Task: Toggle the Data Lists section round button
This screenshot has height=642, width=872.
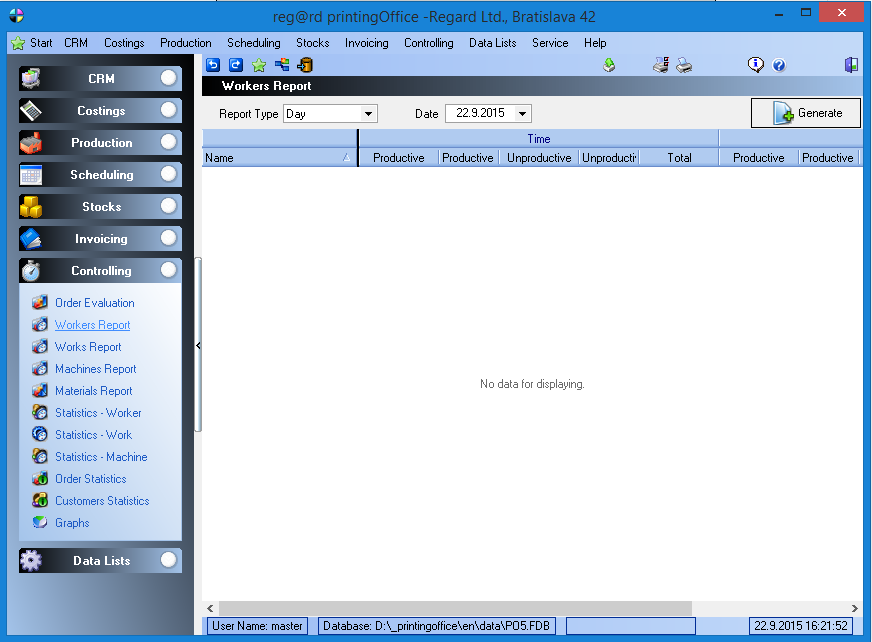Action: point(169,560)
